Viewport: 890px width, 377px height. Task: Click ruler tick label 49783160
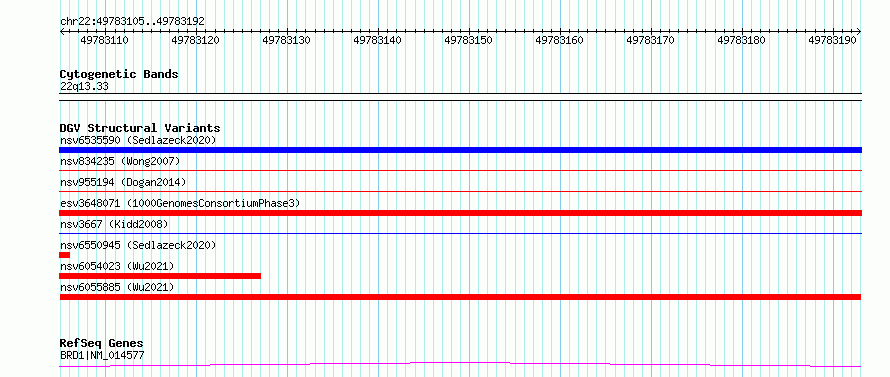(x=560, y=40)
